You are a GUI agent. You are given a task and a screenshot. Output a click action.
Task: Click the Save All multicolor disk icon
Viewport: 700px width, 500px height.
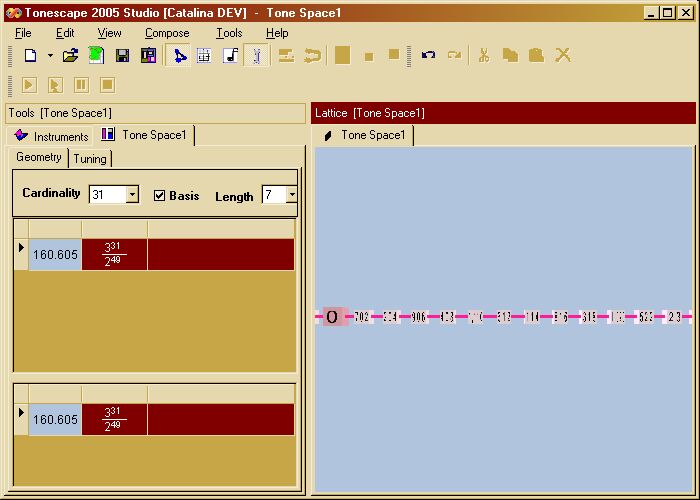tap(148, 56)
